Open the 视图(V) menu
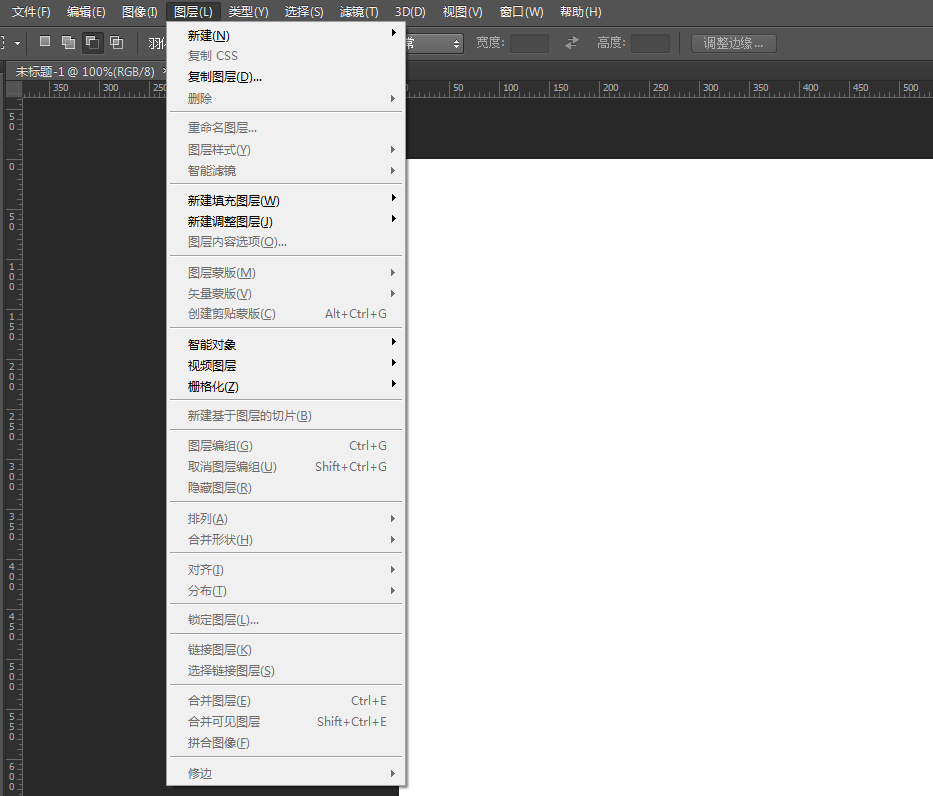Image resolution: width=933 pixels, height=796 pixels. [x=462, y=11]
